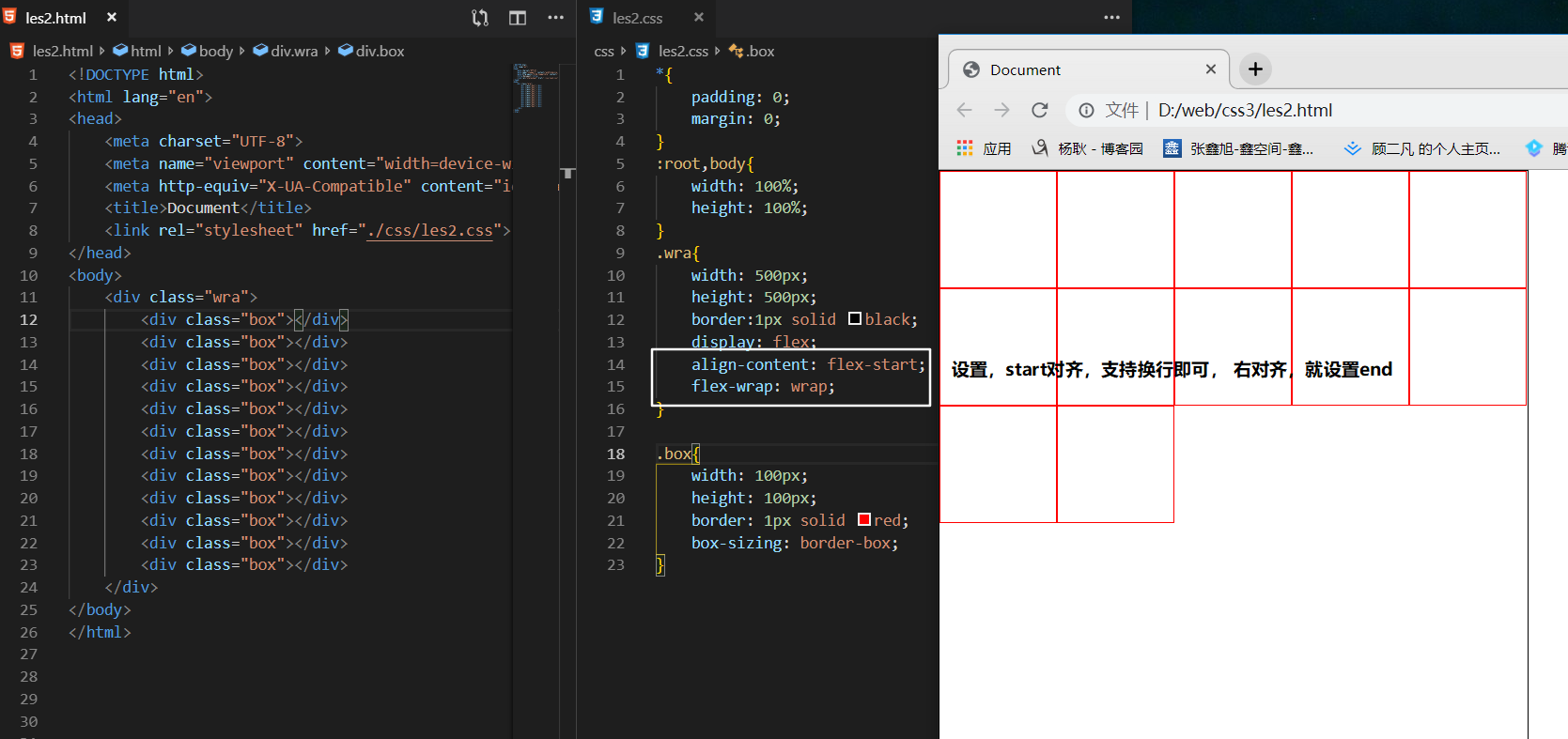This screenshot has height=739, width=1568.
Task: Open more actions menu for les2.html editor
Action: pos(555,18)
